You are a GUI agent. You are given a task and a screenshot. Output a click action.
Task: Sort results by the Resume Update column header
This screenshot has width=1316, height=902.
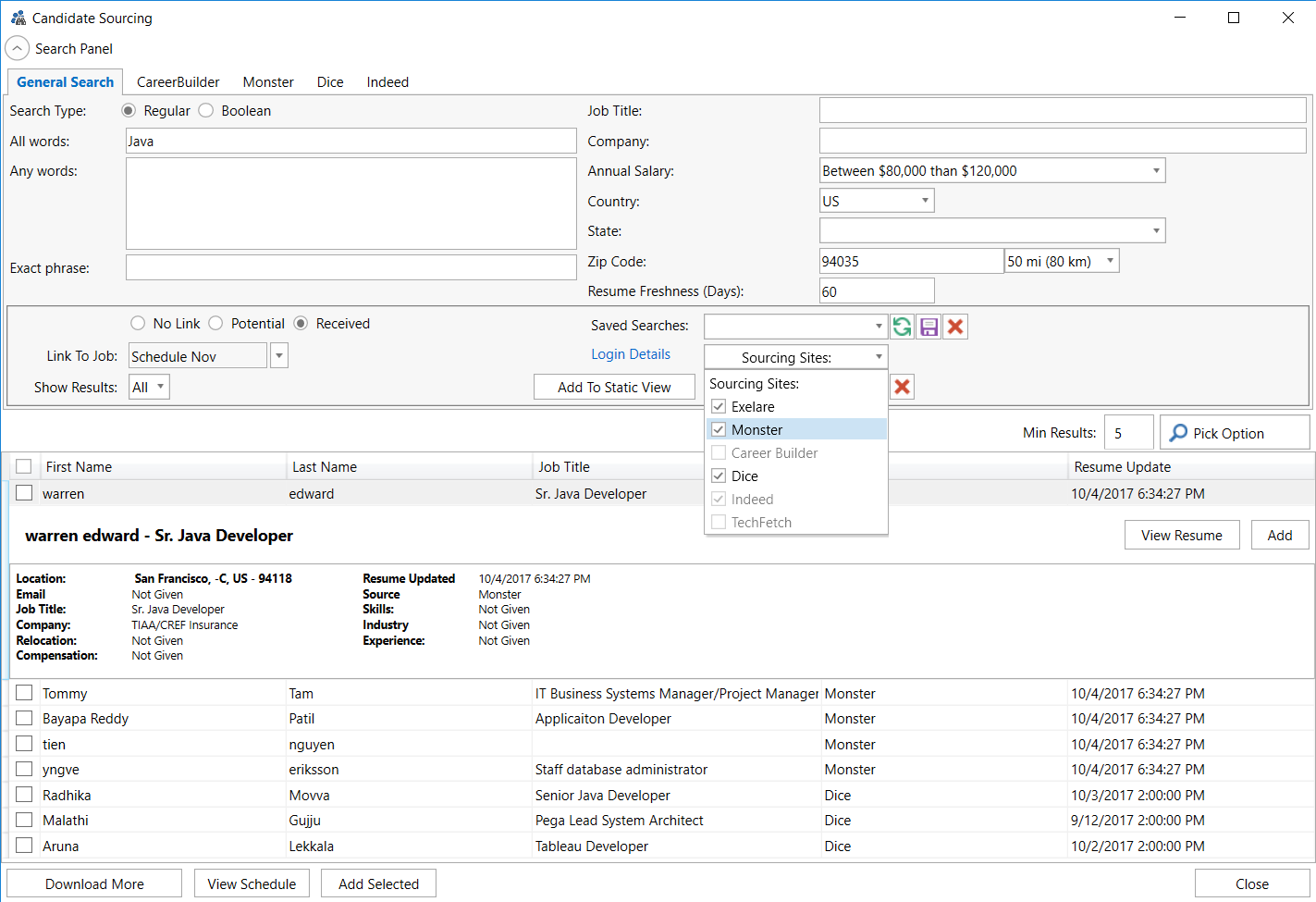tap(1189, 467)
